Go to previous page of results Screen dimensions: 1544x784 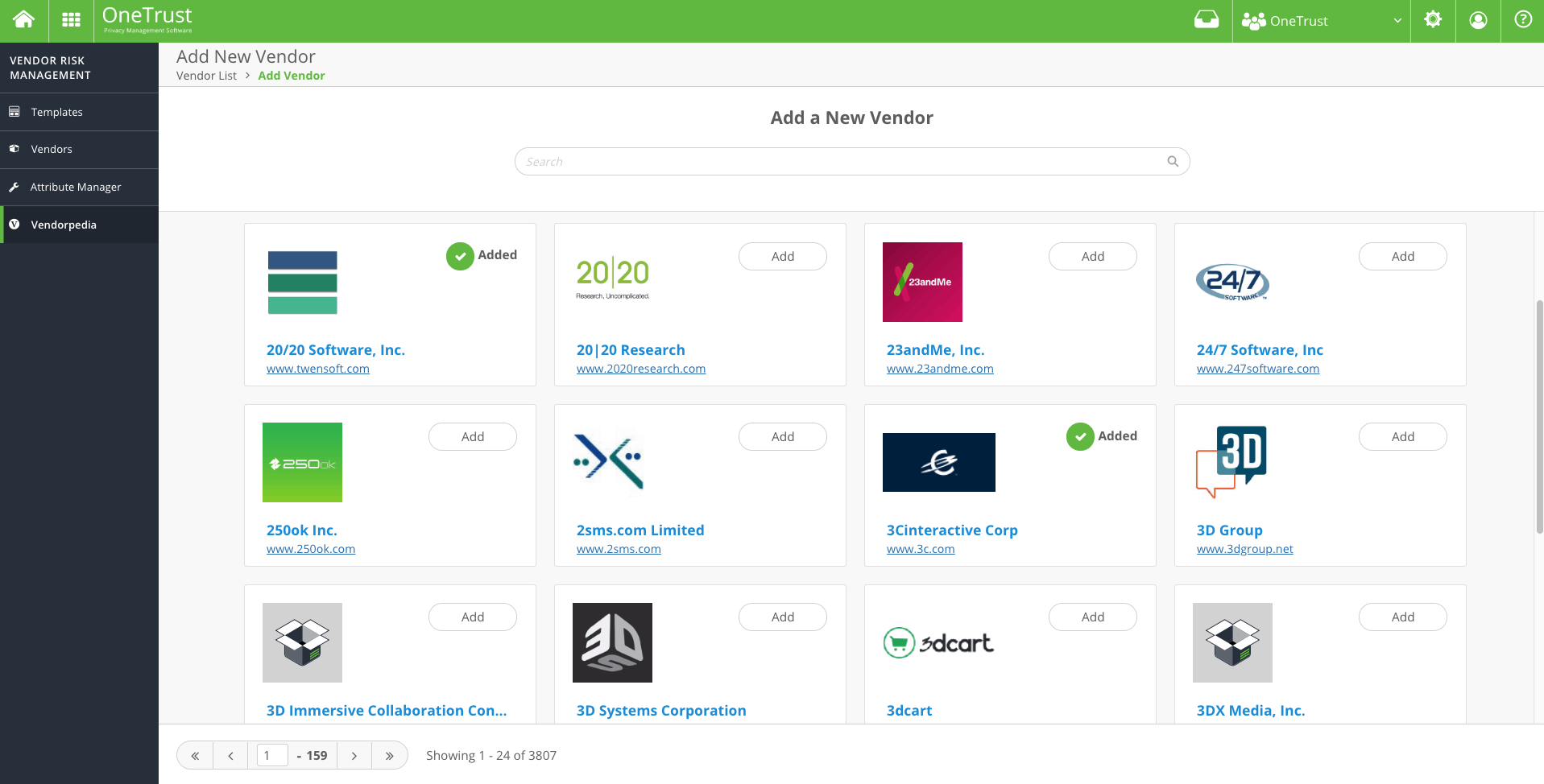231,756
